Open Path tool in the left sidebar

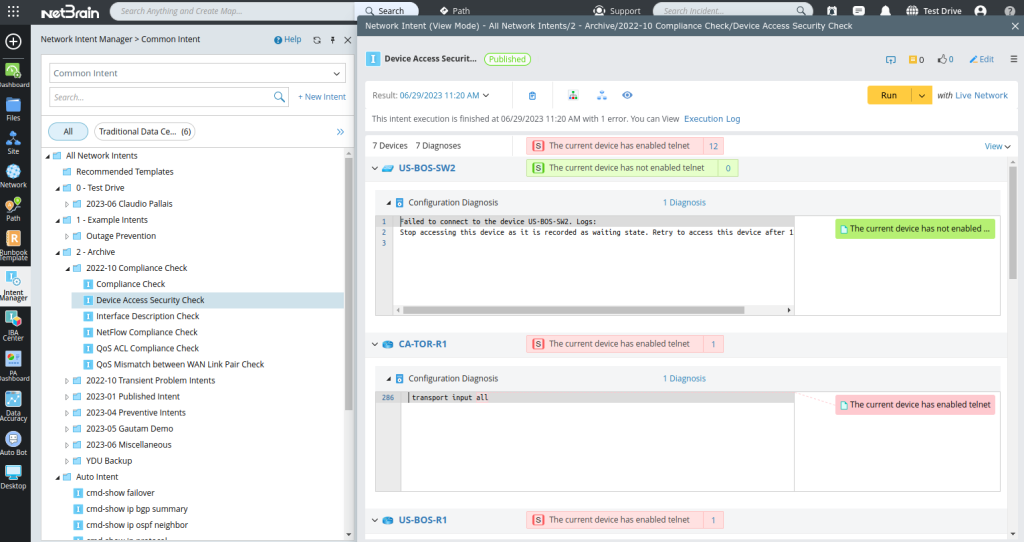click(x=13, y=210)
